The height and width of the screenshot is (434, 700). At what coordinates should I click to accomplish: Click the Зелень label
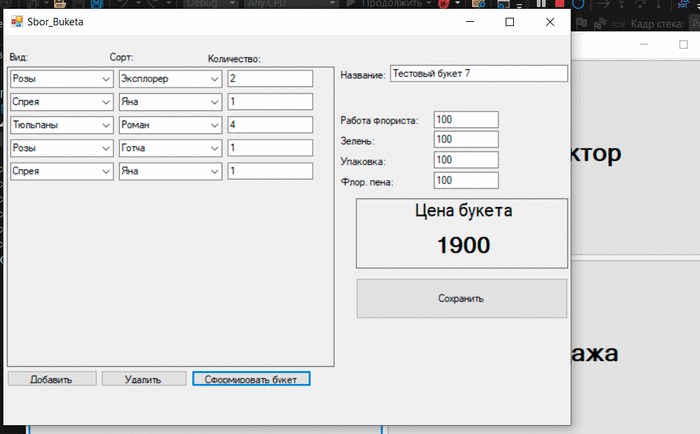click(x=357, y=141)
